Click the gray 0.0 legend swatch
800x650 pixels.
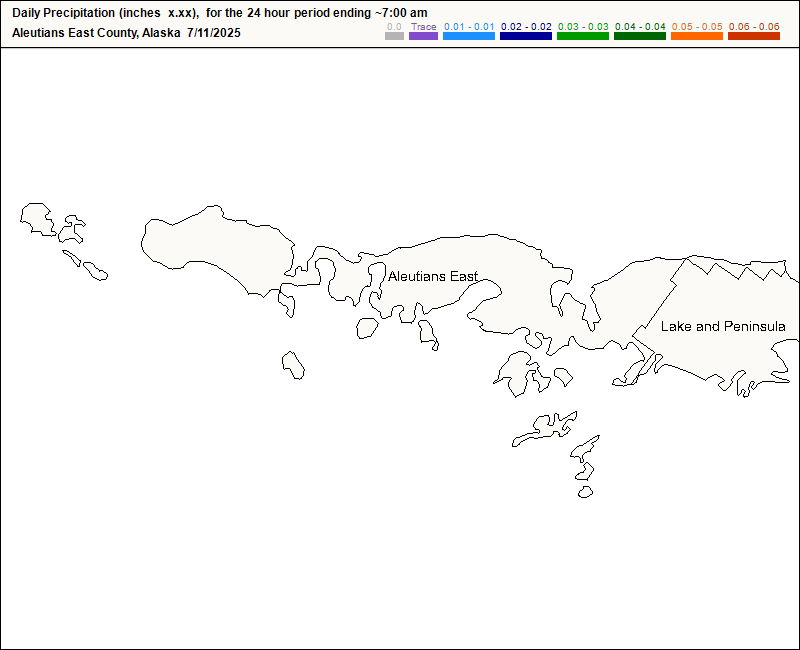pyautogui.click(x=394, y=36)
